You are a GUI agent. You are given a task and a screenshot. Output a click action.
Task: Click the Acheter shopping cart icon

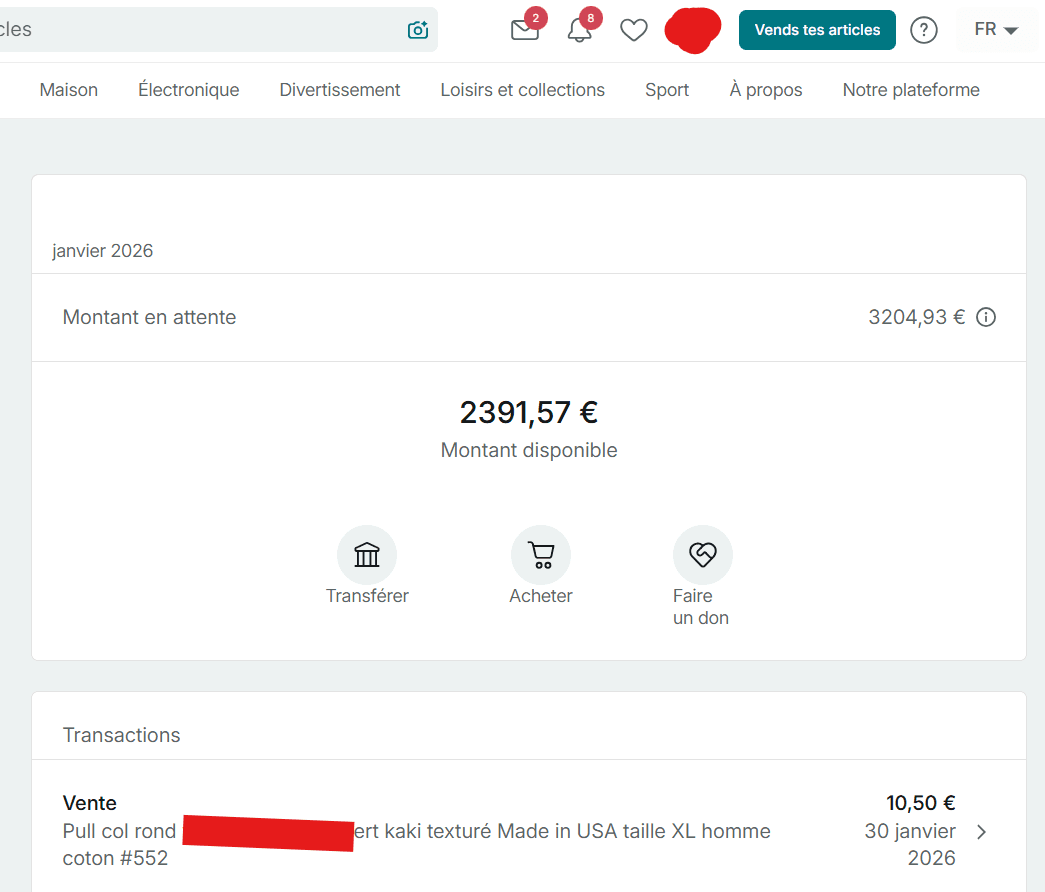point(540,555)
